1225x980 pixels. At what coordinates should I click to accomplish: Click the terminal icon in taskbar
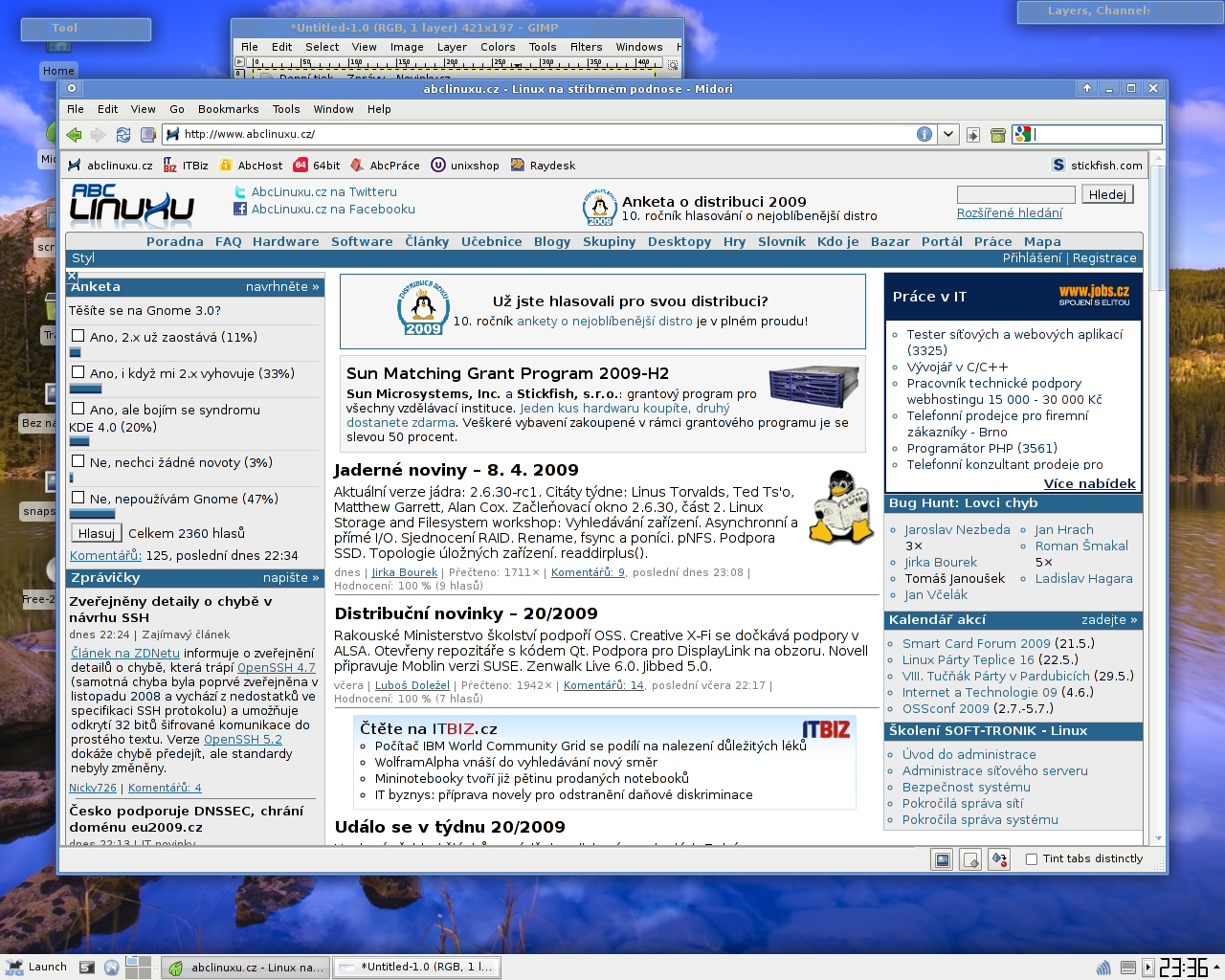click(86, 968)
